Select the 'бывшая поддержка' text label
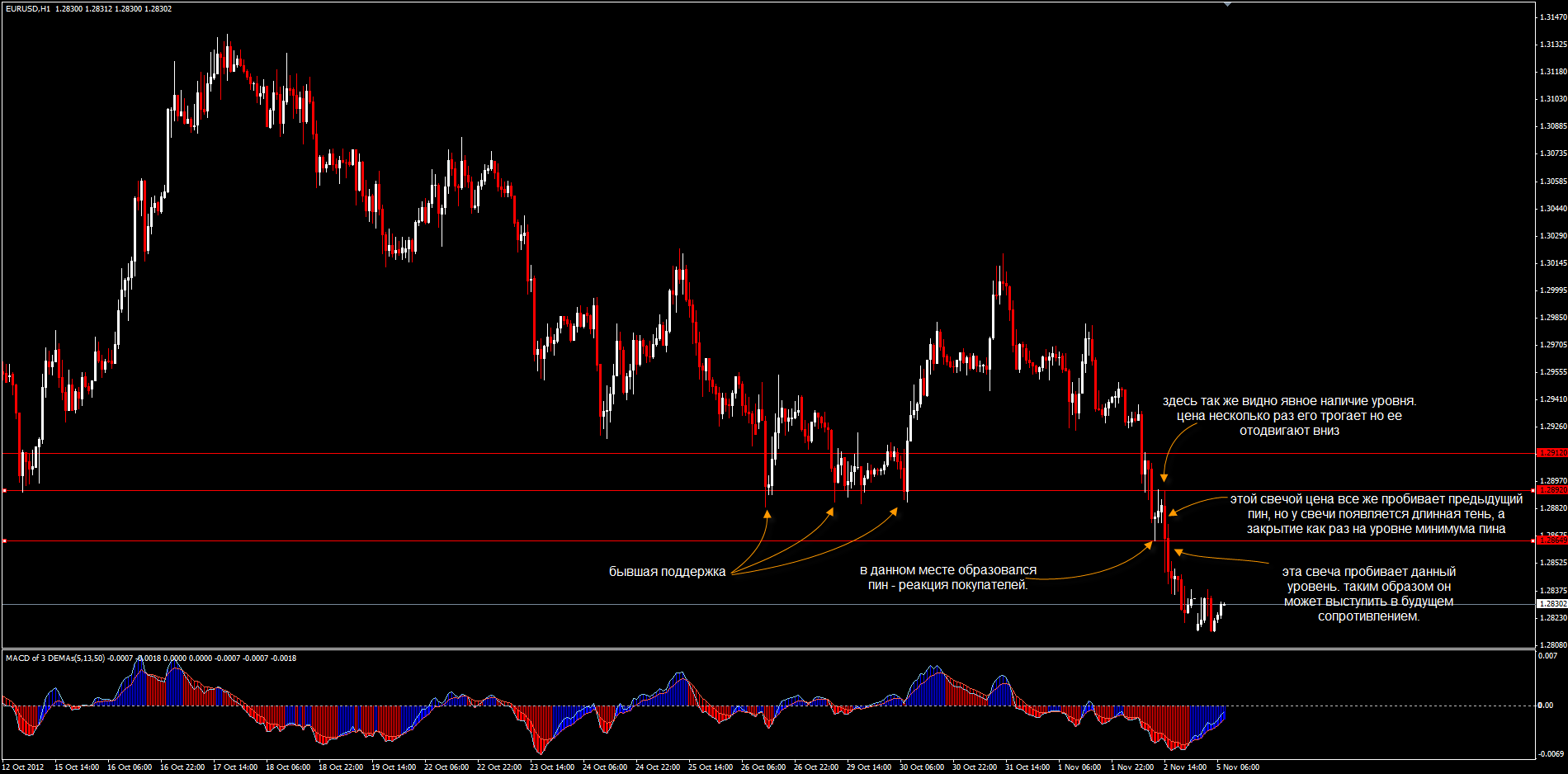1568x774 pixels. (667, 572)
